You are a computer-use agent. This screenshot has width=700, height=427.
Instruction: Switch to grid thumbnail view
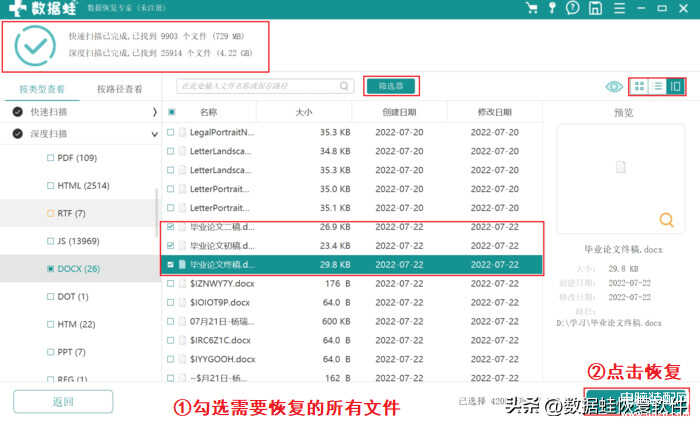[639, 86]
